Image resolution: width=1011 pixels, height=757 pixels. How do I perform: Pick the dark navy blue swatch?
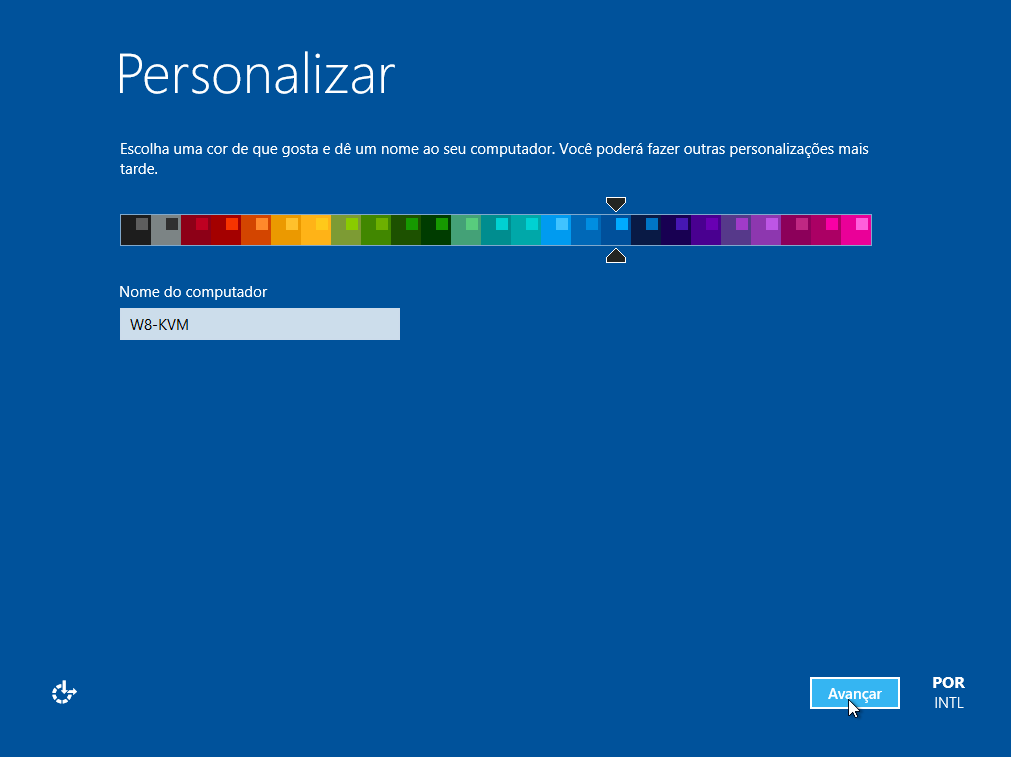(645, 230)
